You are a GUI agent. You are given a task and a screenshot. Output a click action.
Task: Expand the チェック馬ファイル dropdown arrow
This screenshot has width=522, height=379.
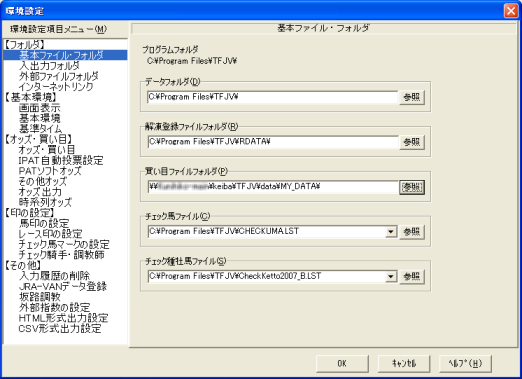click(x=391, y=232)
